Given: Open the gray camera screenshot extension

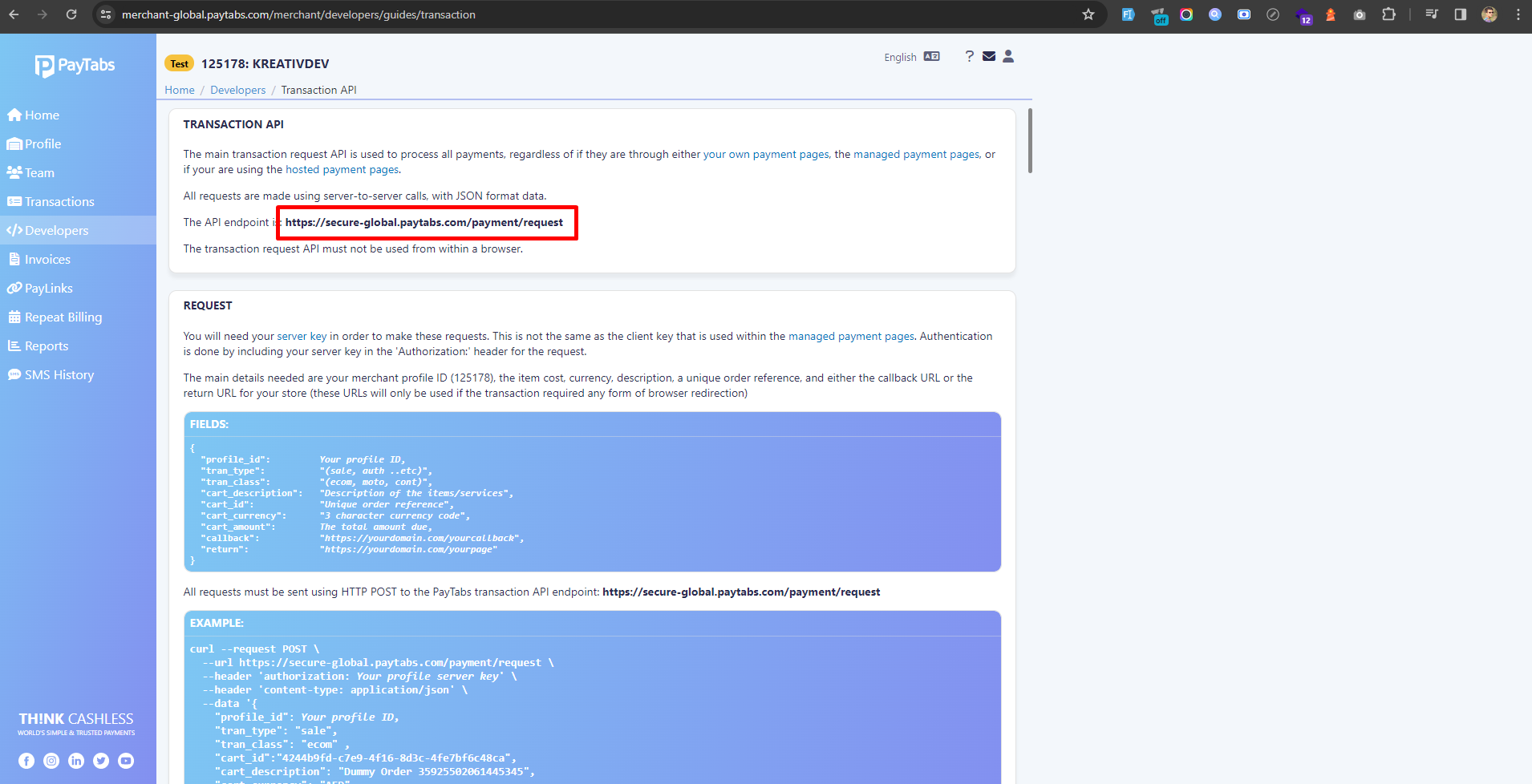Looking at the screenshot, I should tap(1360, 14).
